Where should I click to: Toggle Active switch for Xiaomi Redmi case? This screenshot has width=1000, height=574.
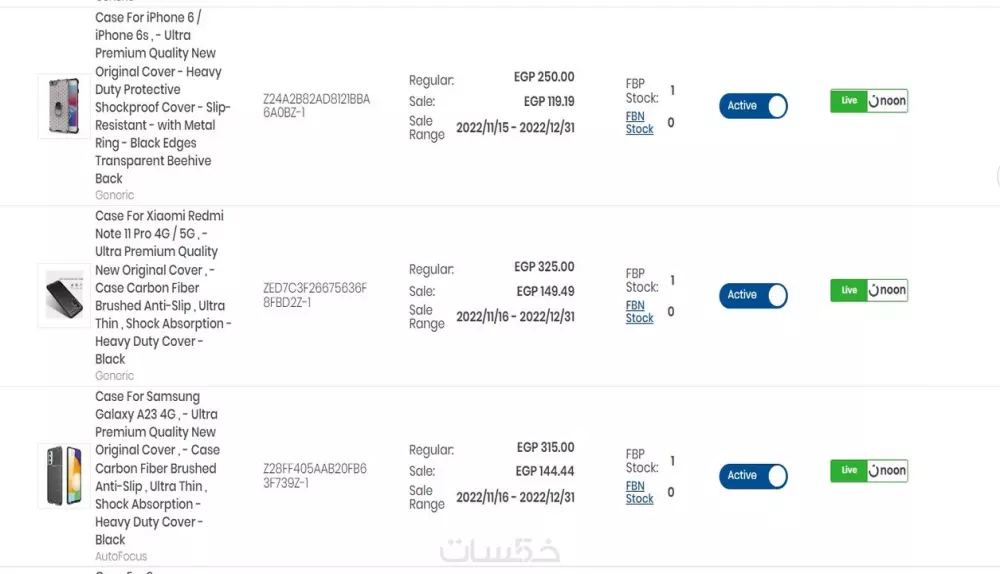pyautogui.click(x=753, y=295)
